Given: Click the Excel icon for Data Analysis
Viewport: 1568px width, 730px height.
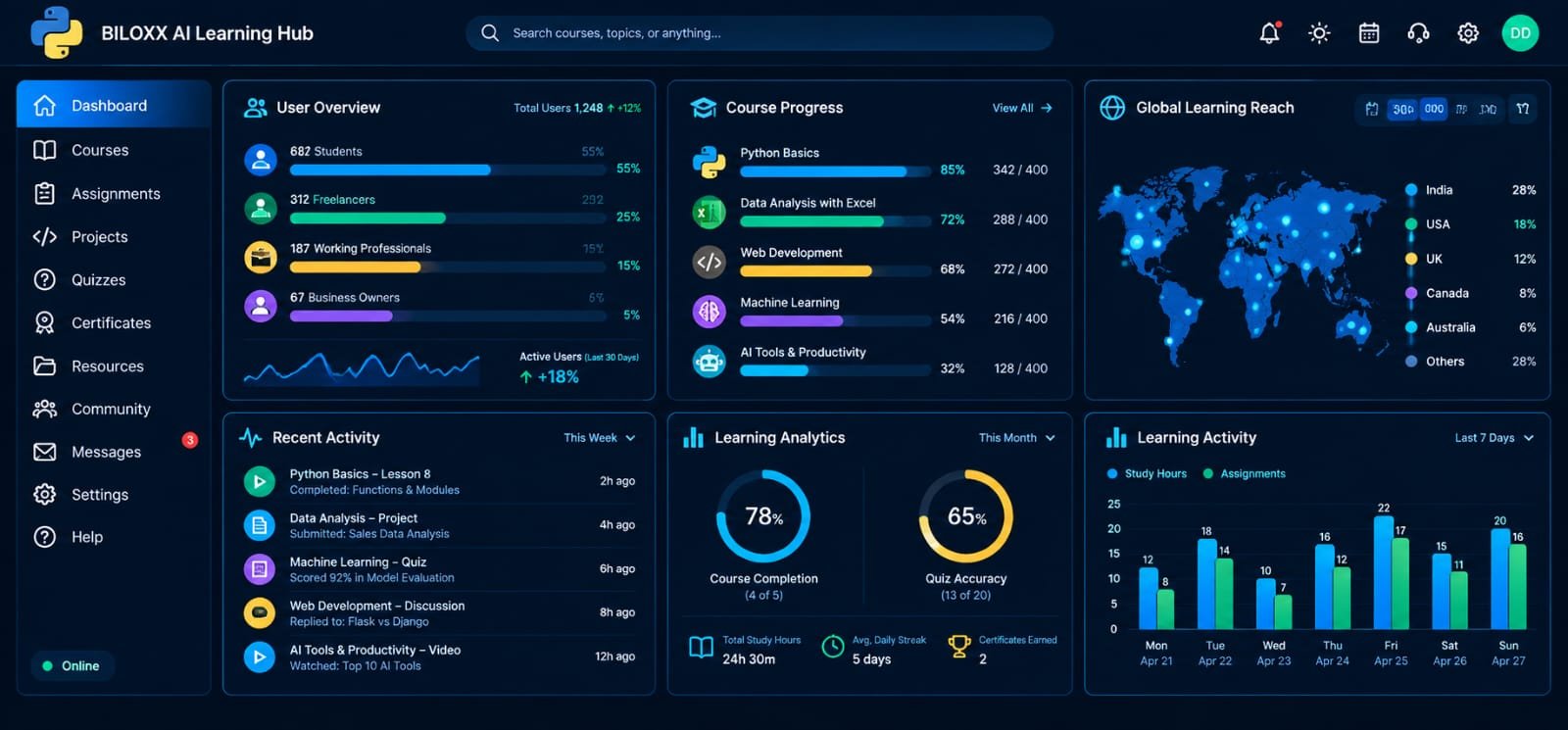Looking at the screenshot, I should 709,212.
